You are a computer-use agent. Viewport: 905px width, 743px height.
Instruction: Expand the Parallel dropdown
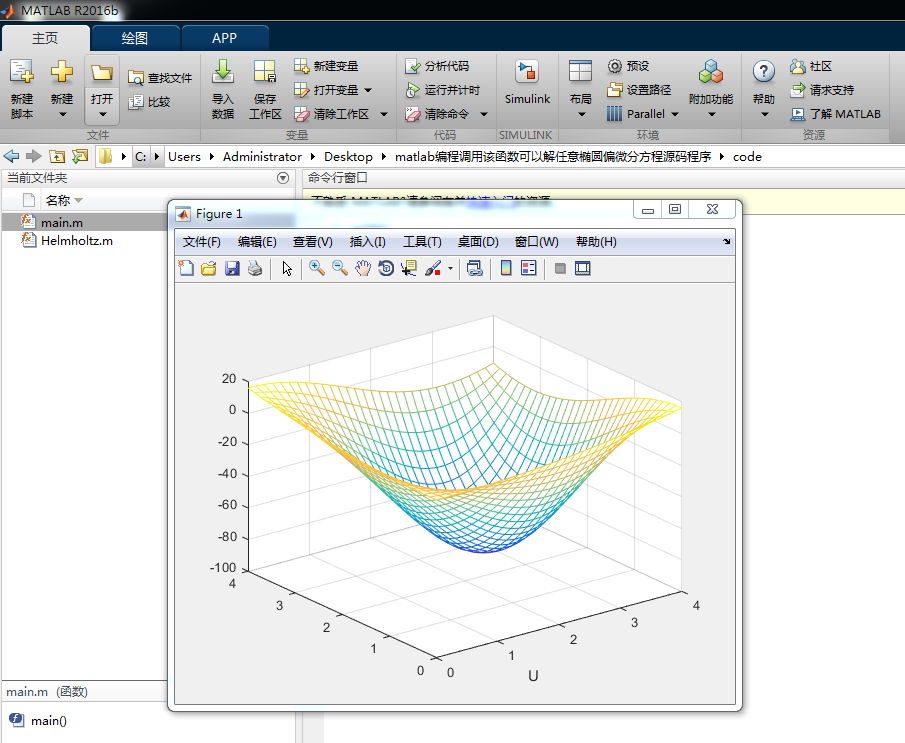[675, 114]
